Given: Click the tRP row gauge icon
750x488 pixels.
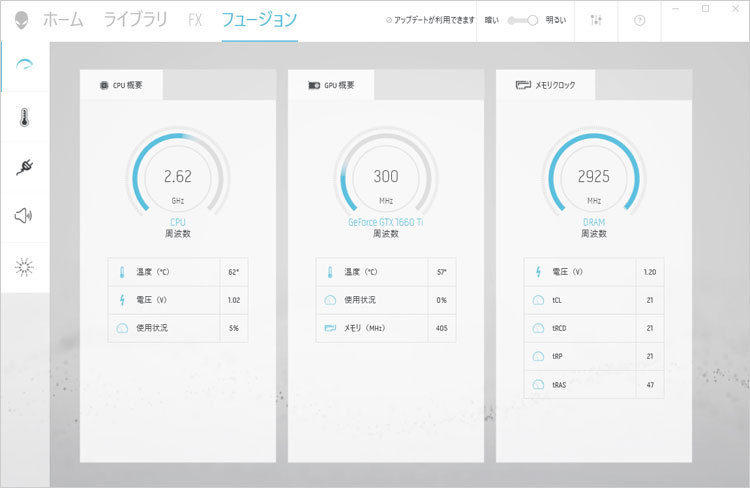Looking at the screenshot, I should (538, 356).
